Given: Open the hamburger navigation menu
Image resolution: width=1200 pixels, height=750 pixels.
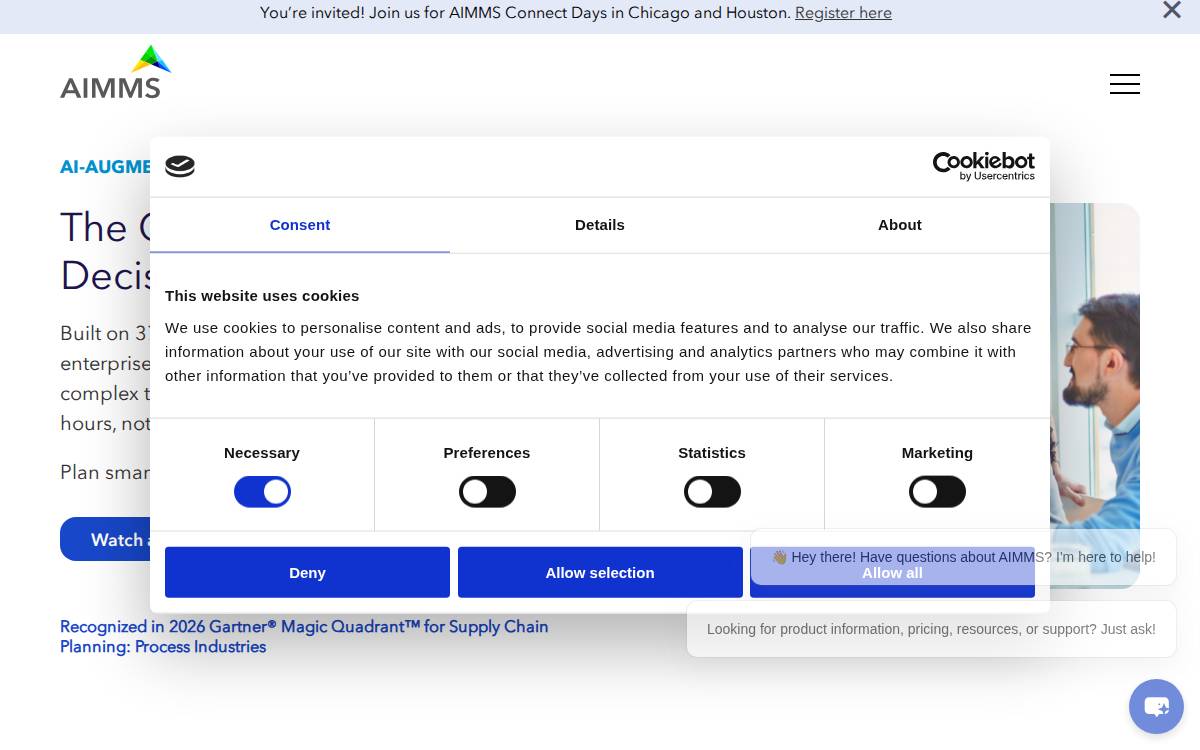Looking at the screenshot, I should point(1125,84).
